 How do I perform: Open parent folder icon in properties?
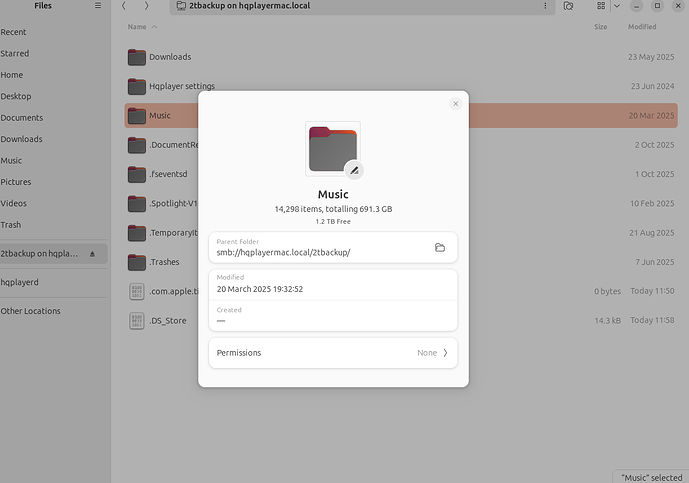(440, 247)
